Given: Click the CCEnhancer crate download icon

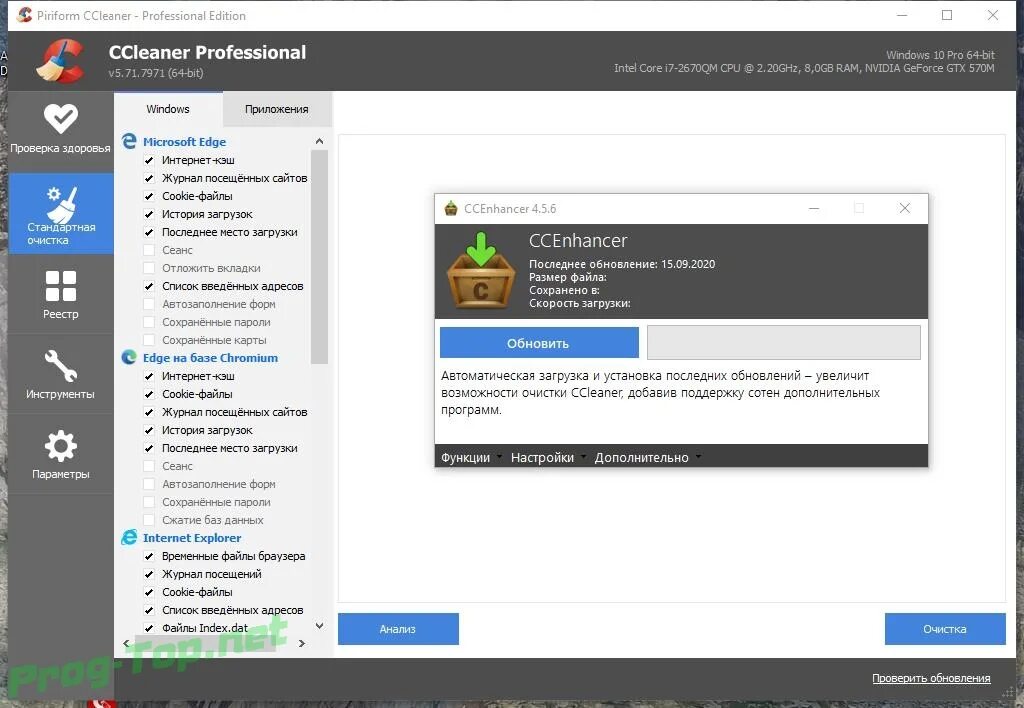Looking at the screenshot, I should coord(481,270).
